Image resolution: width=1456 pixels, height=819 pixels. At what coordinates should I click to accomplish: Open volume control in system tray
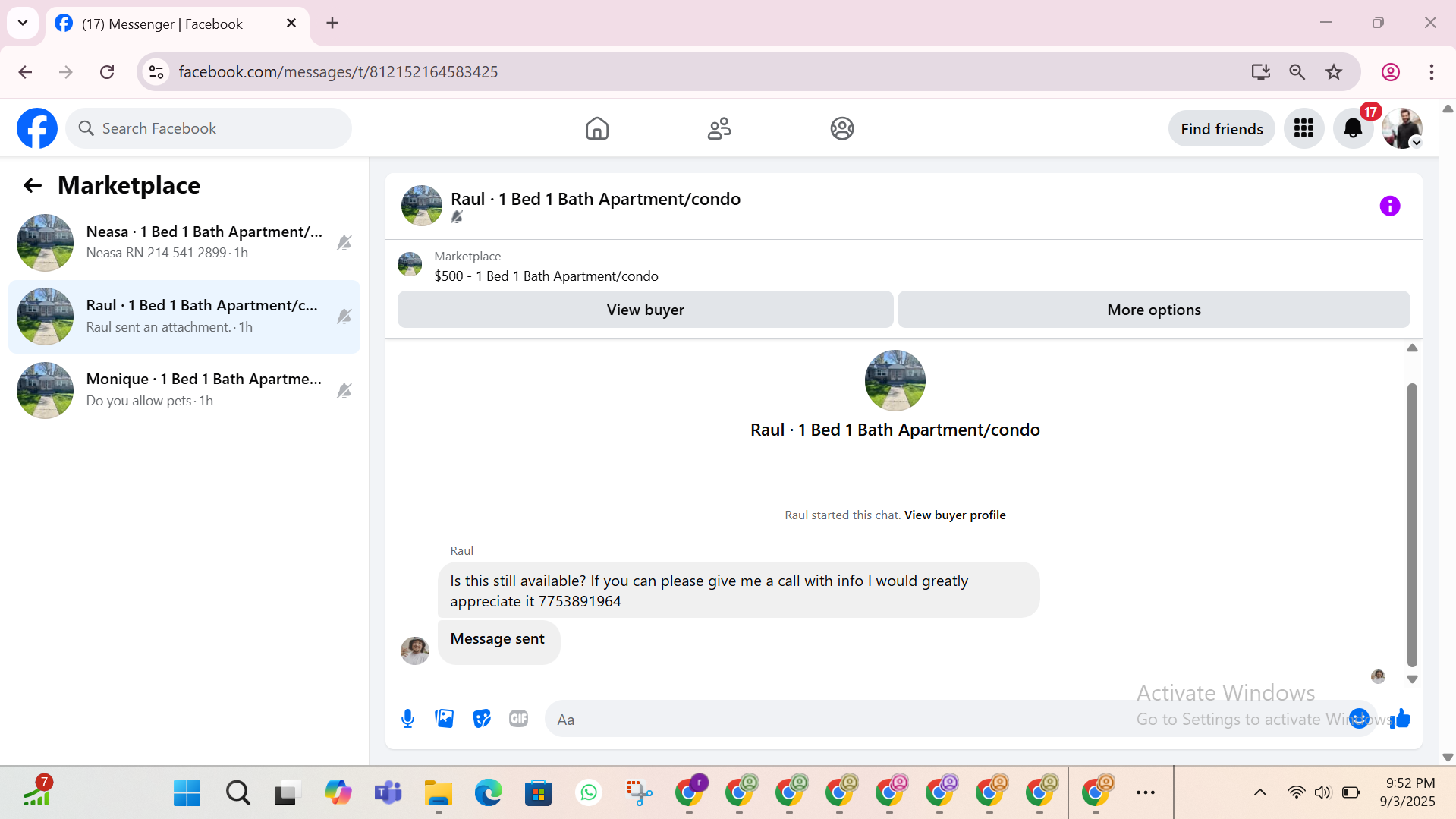(x=1322, y=793)
